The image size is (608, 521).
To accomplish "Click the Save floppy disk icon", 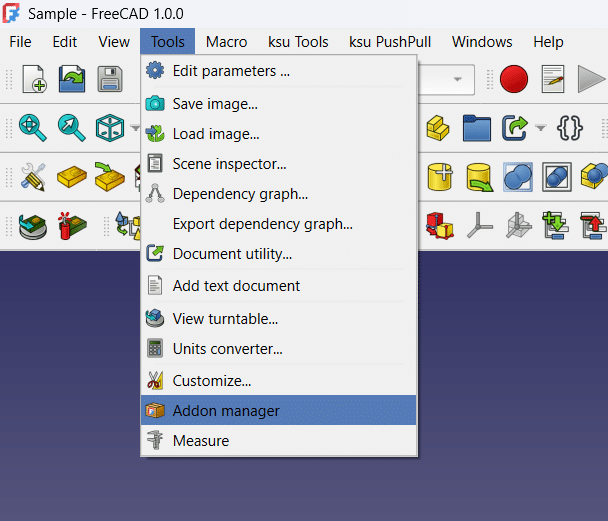I will point(110,79).
